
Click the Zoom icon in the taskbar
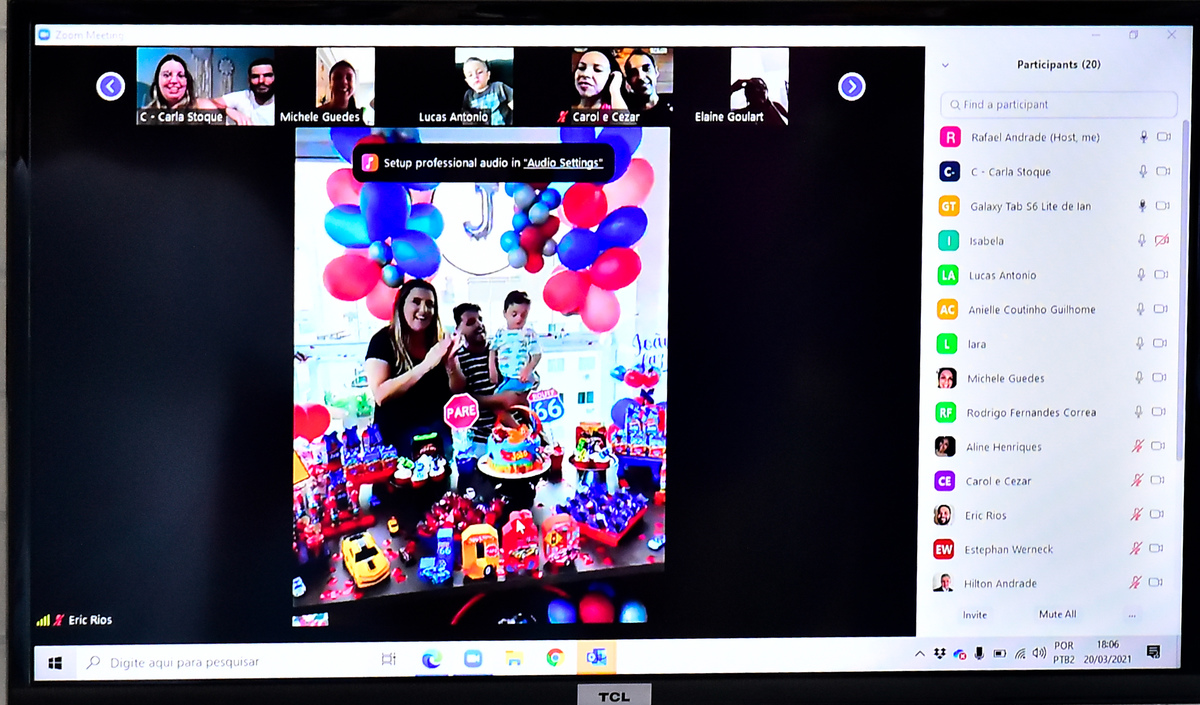pos(473,658)
